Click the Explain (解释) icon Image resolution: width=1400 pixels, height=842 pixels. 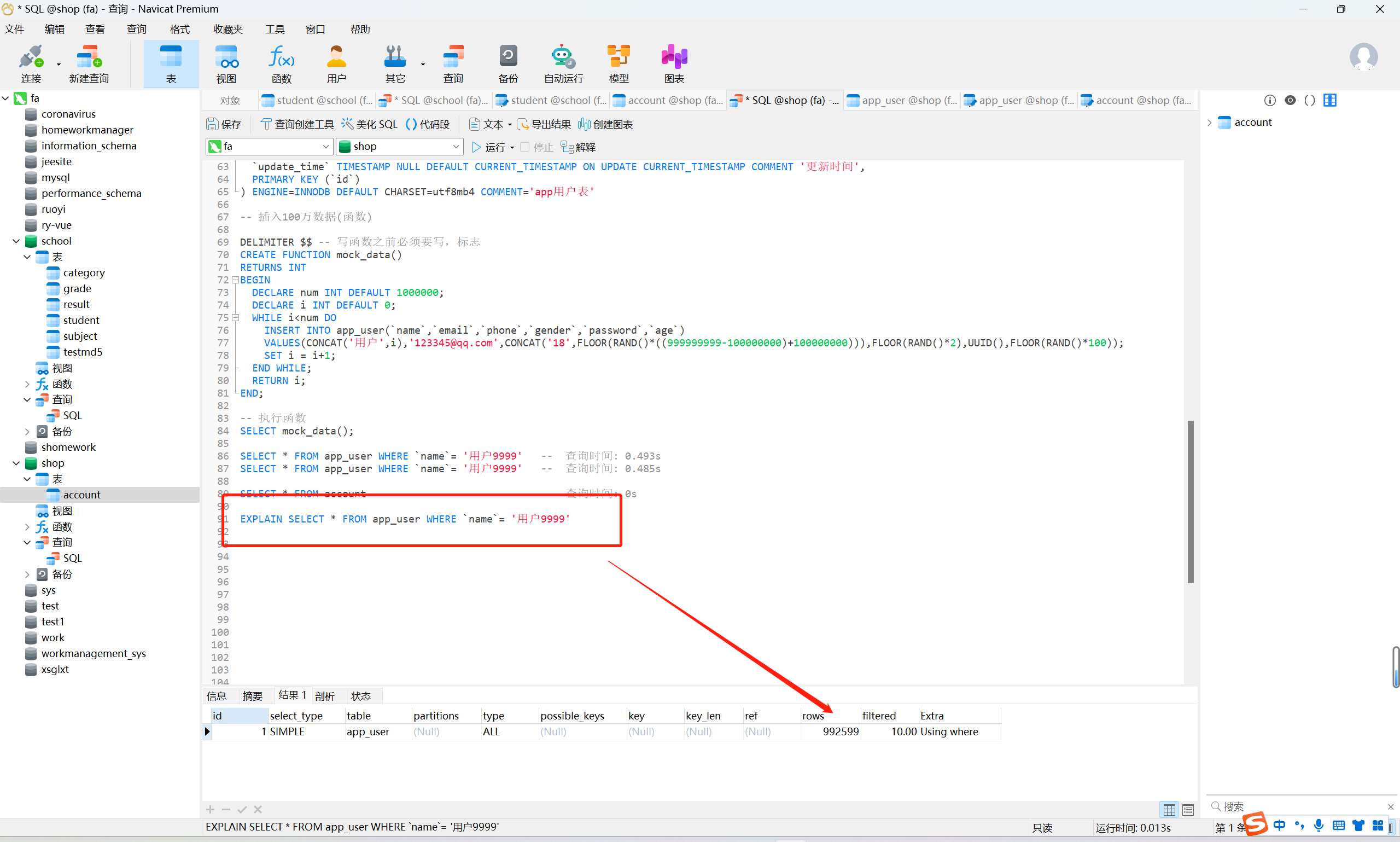click(x=578, y=147)
